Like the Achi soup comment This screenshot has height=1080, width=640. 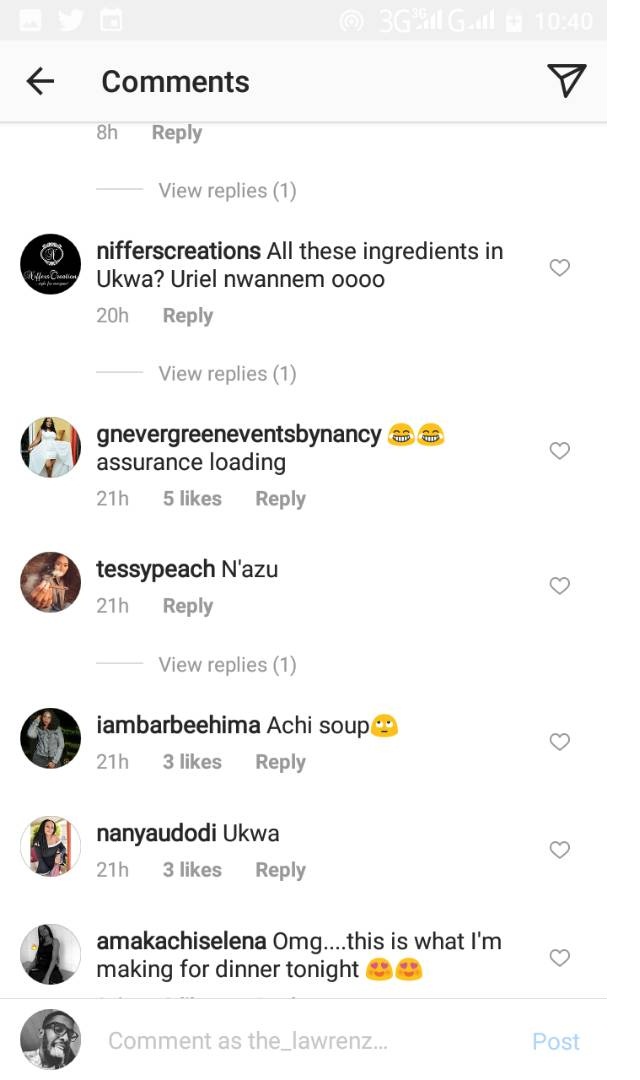pos(560,742)
